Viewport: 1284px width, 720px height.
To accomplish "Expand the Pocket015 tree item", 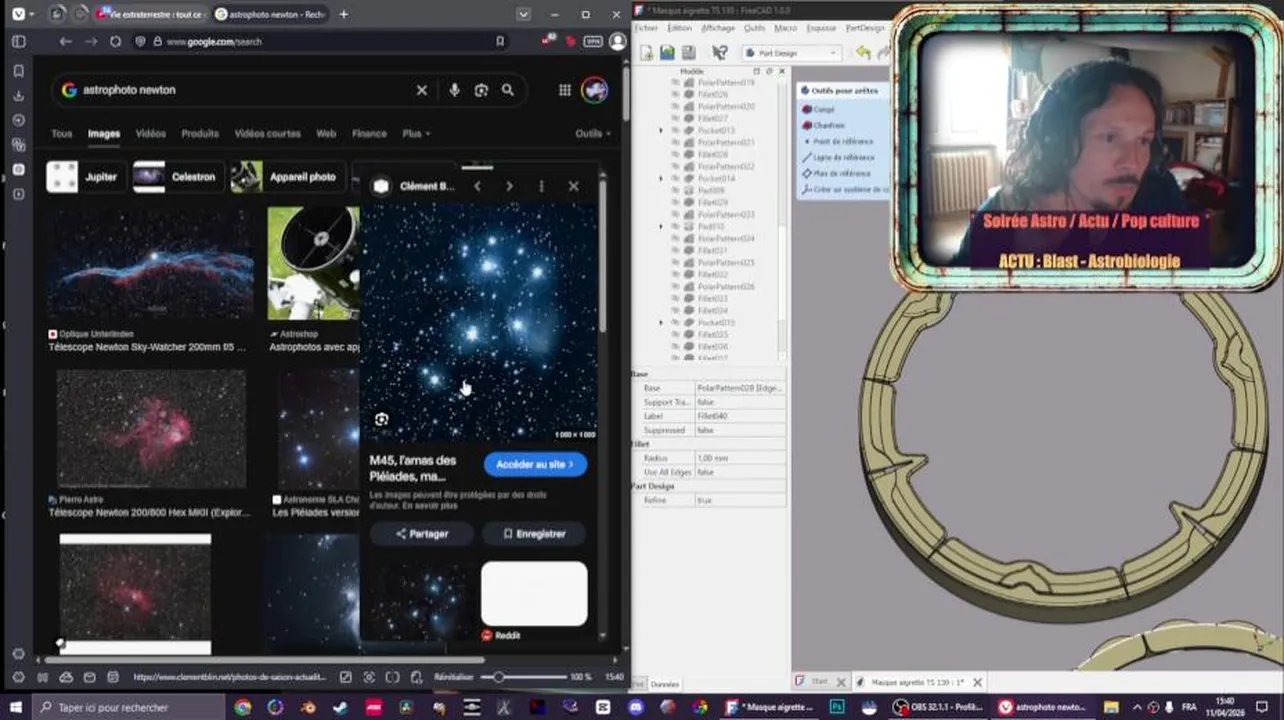I will point(660,322).
